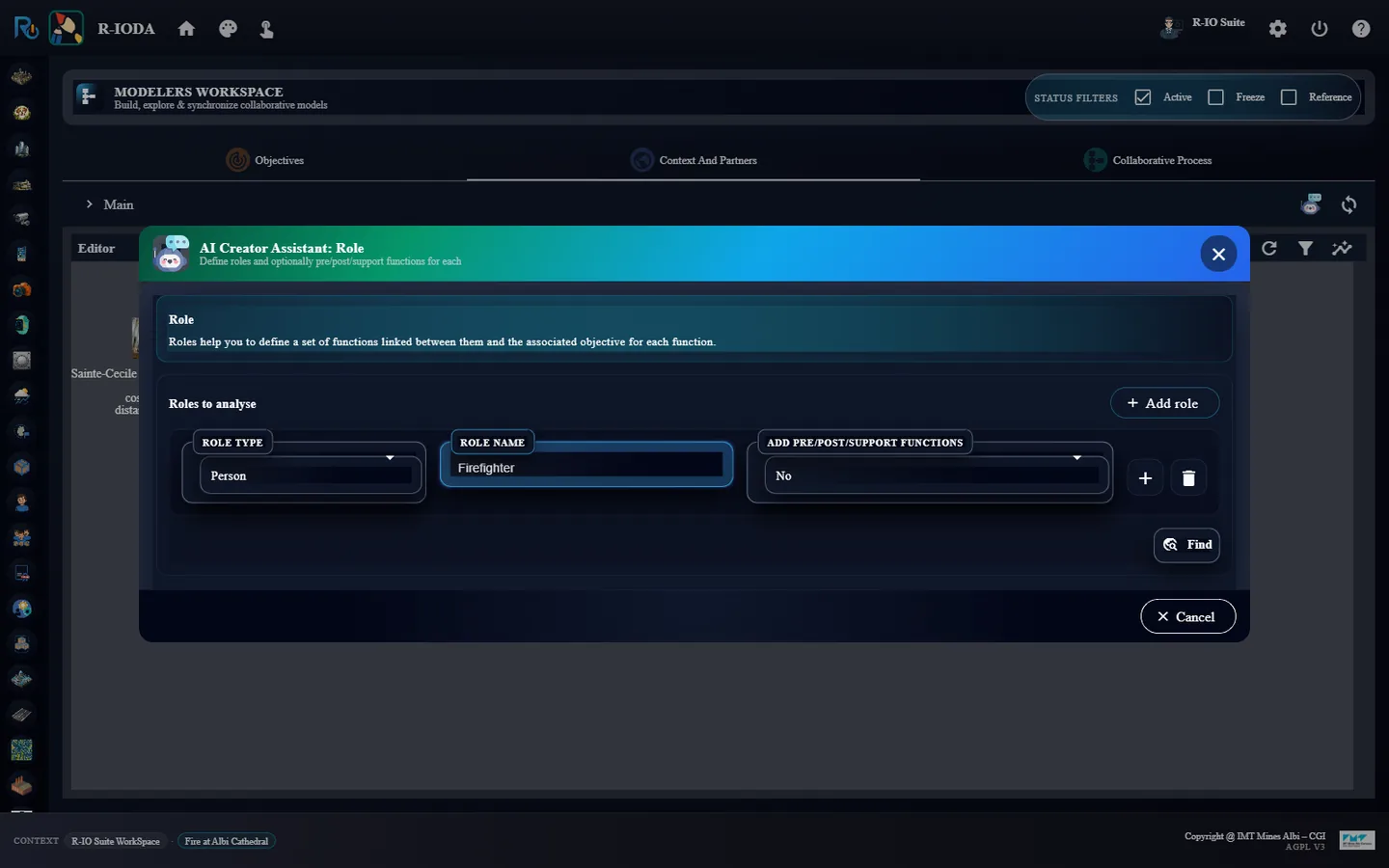Open settings gear in top bar
Screen dimensions: 1389x868
(x=1278, y=29)
